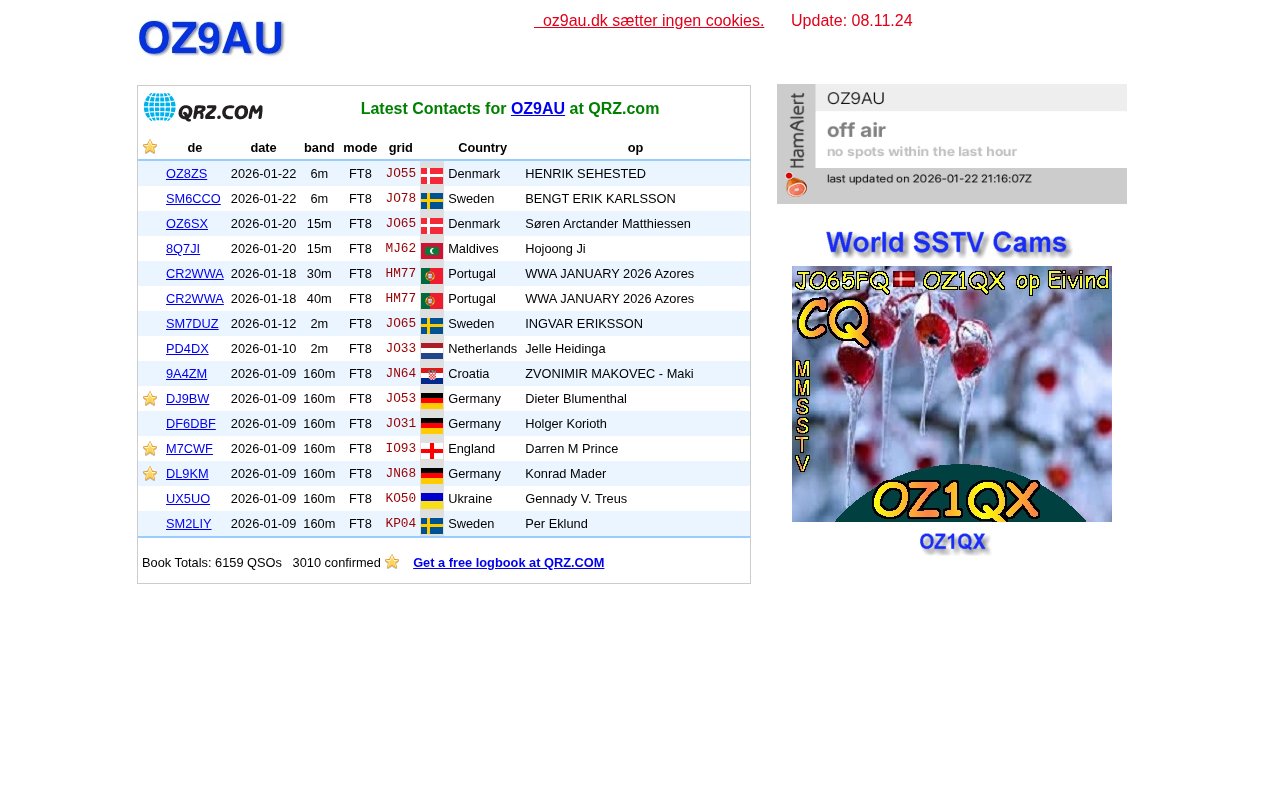The height and width of the screenshot is (800, 1280).
Task: Click the Denmark flag in OZ8ZS row
Action: tap(432, 175)
